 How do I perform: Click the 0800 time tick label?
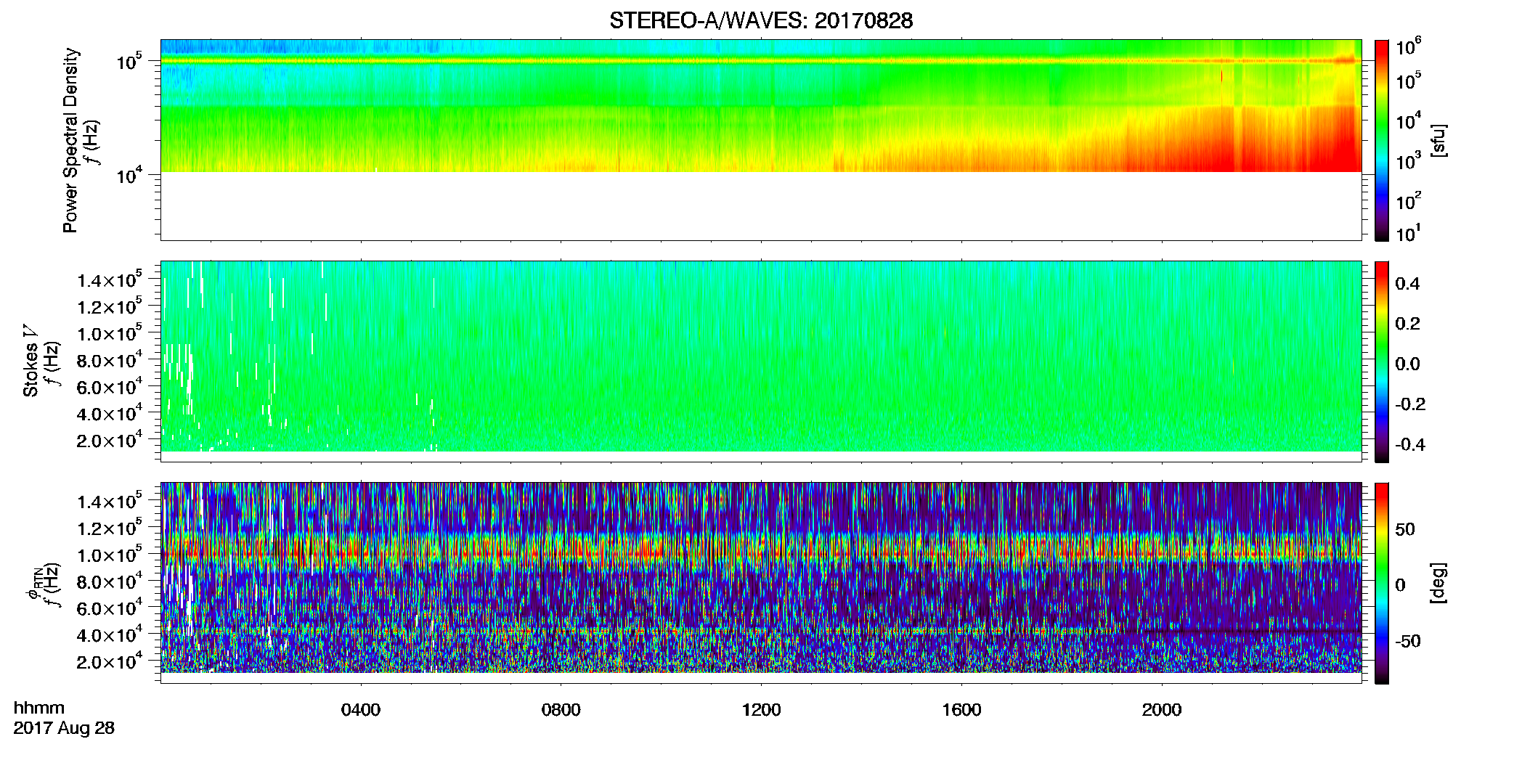point(561,709)
